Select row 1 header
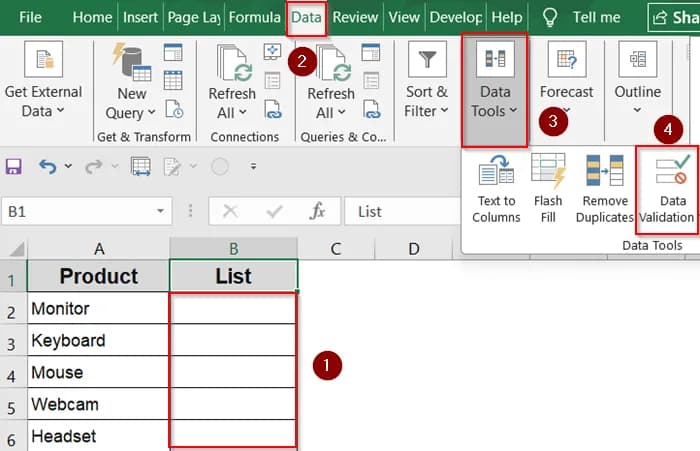 [13, 276]
